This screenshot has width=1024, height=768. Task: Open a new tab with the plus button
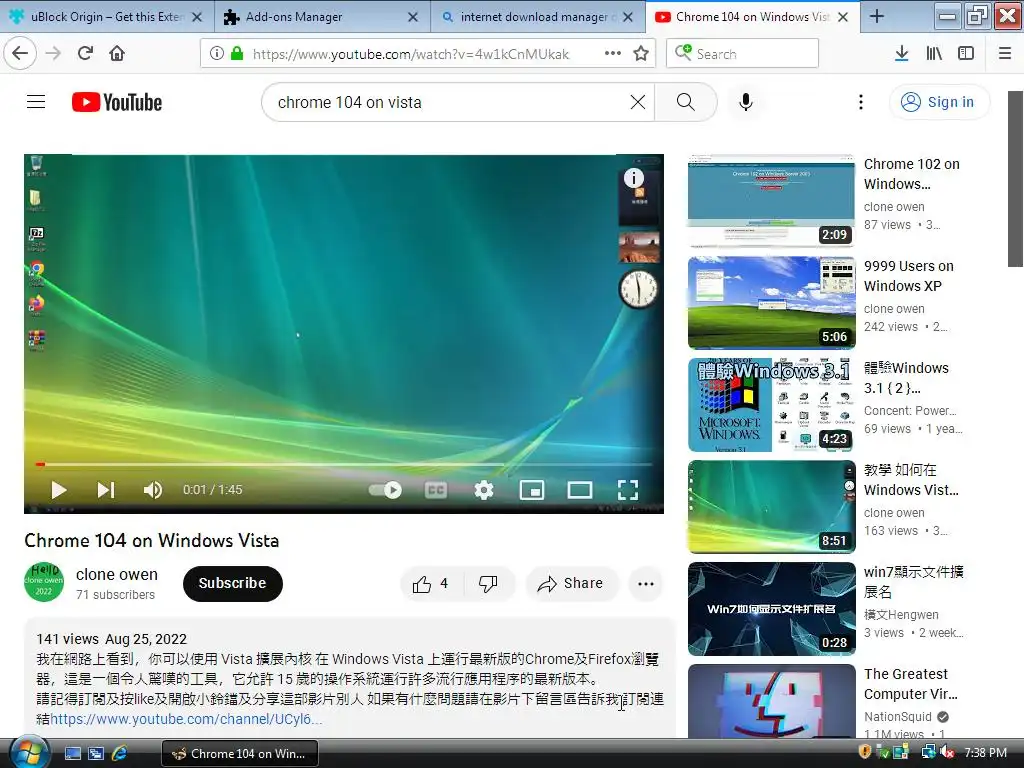(x=877, y=17)
